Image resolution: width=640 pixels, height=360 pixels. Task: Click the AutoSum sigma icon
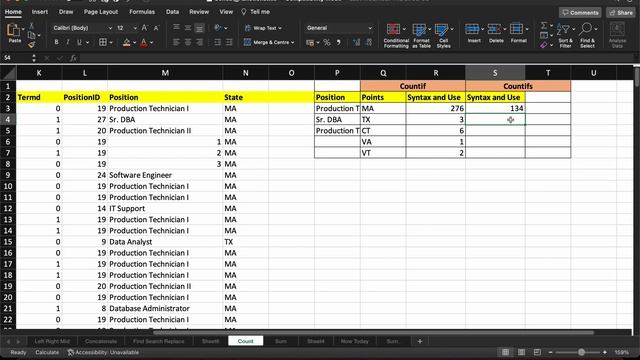544,26
